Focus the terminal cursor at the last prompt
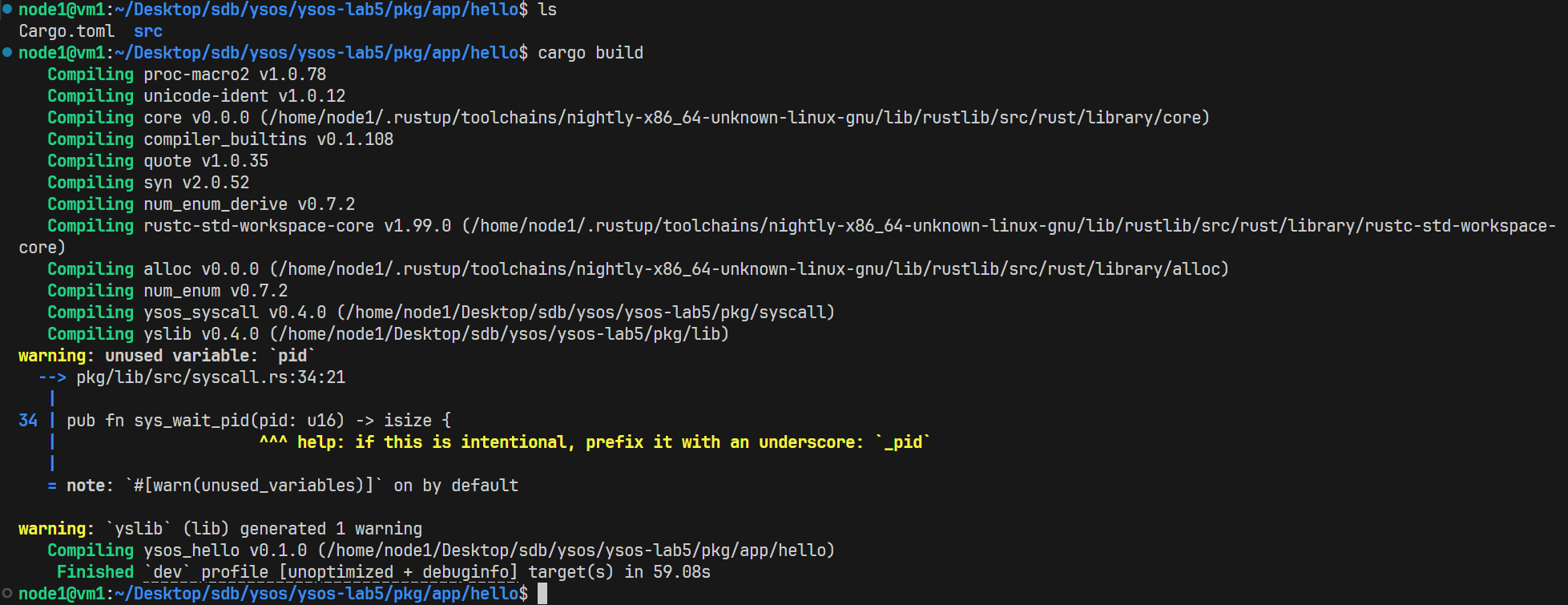 (x=542, y=594)
